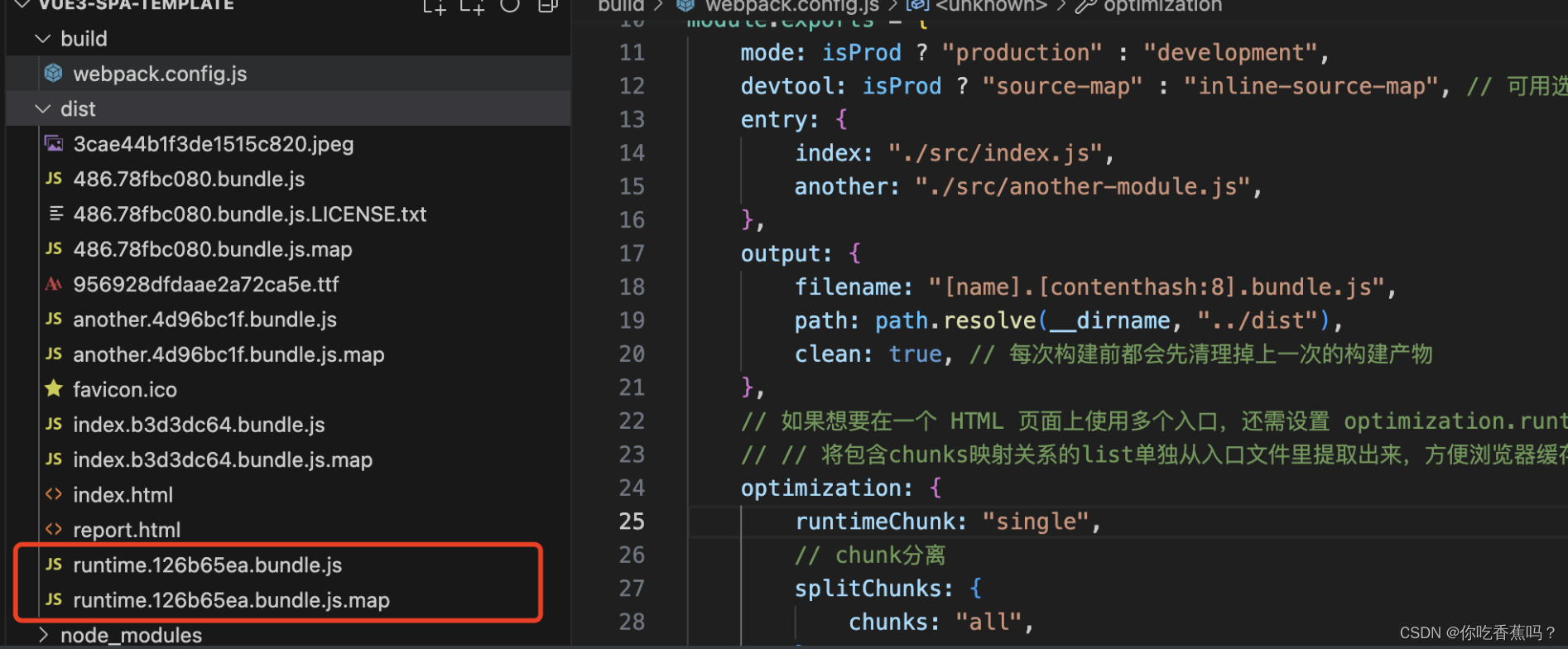Image resolution: width=1568 pixels, height=649 pixels.
Task: Click the star icon next to favicon.ico
Action: tap(54, 388)
